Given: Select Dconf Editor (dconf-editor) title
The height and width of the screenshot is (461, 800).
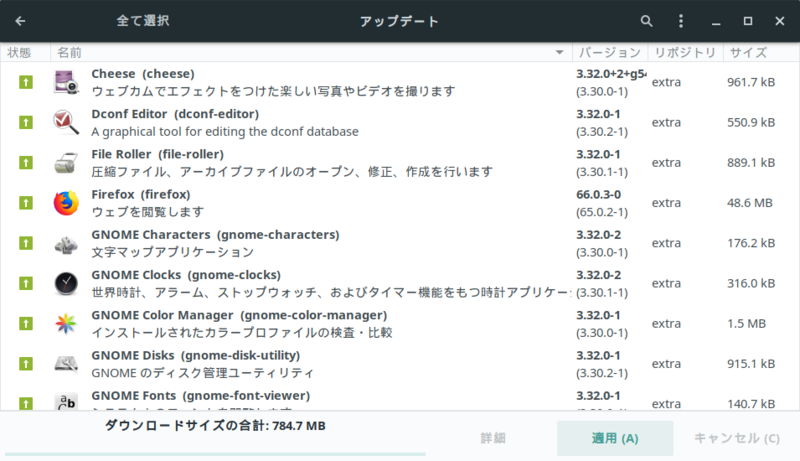Looking at the screenshot, I should [175, 114].
